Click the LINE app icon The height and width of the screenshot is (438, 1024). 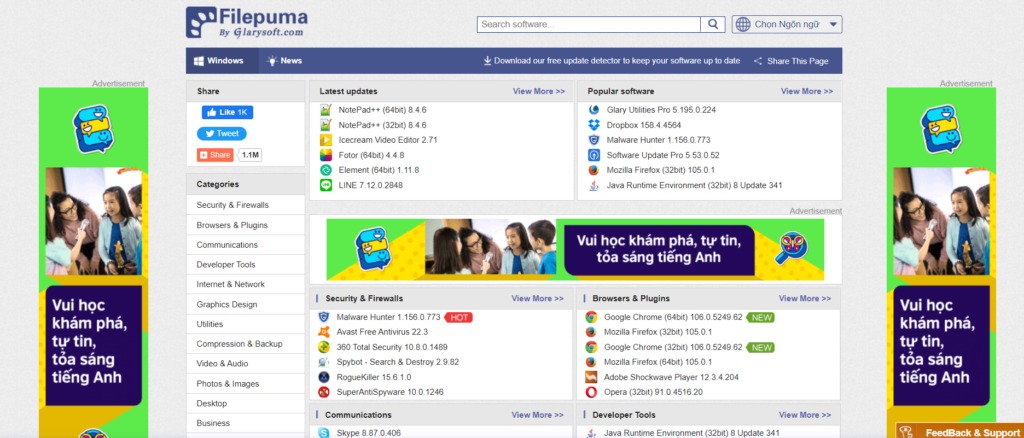click(326, 185)
